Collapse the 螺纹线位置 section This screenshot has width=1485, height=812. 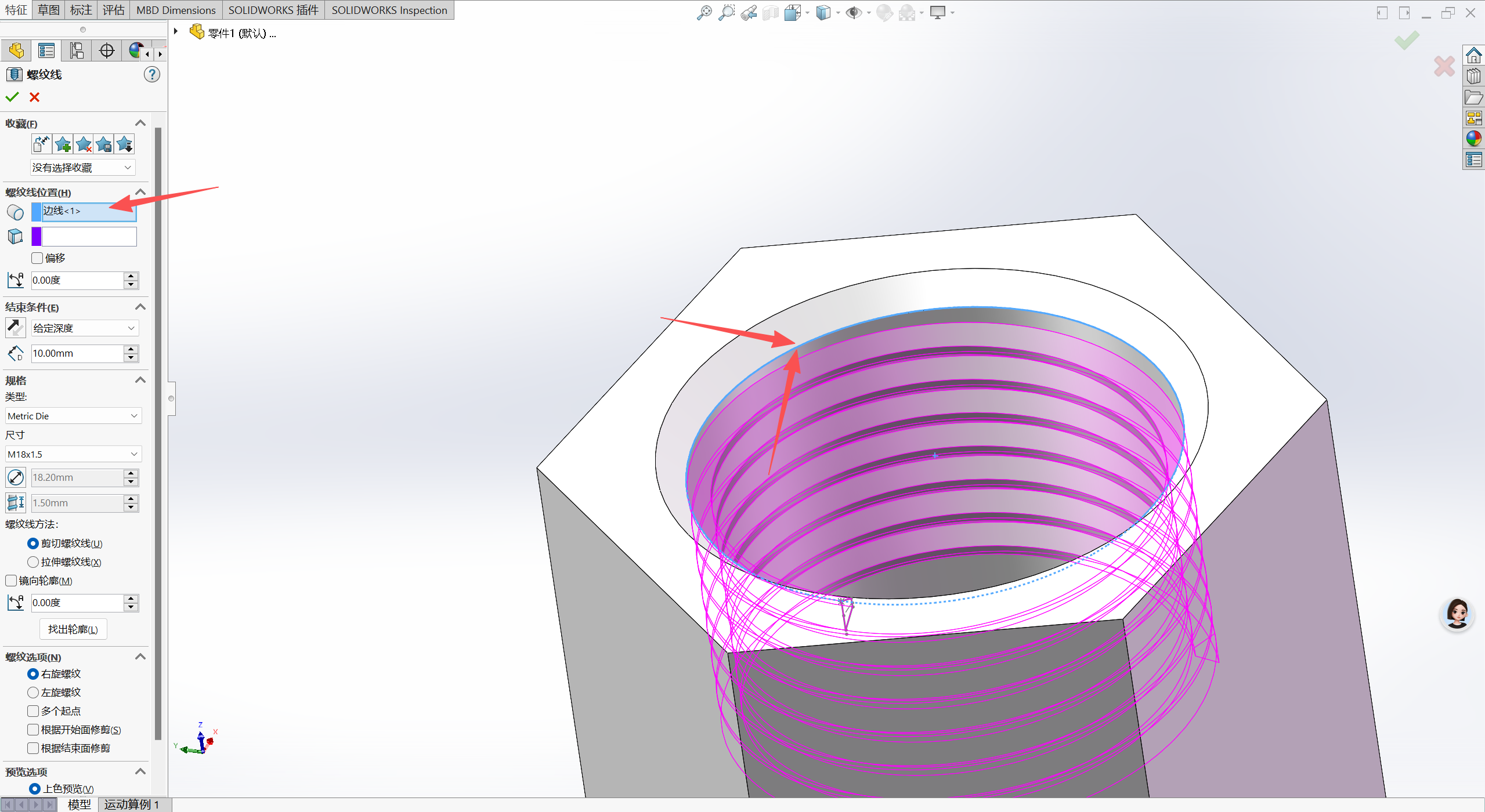(x=140, y=192)
